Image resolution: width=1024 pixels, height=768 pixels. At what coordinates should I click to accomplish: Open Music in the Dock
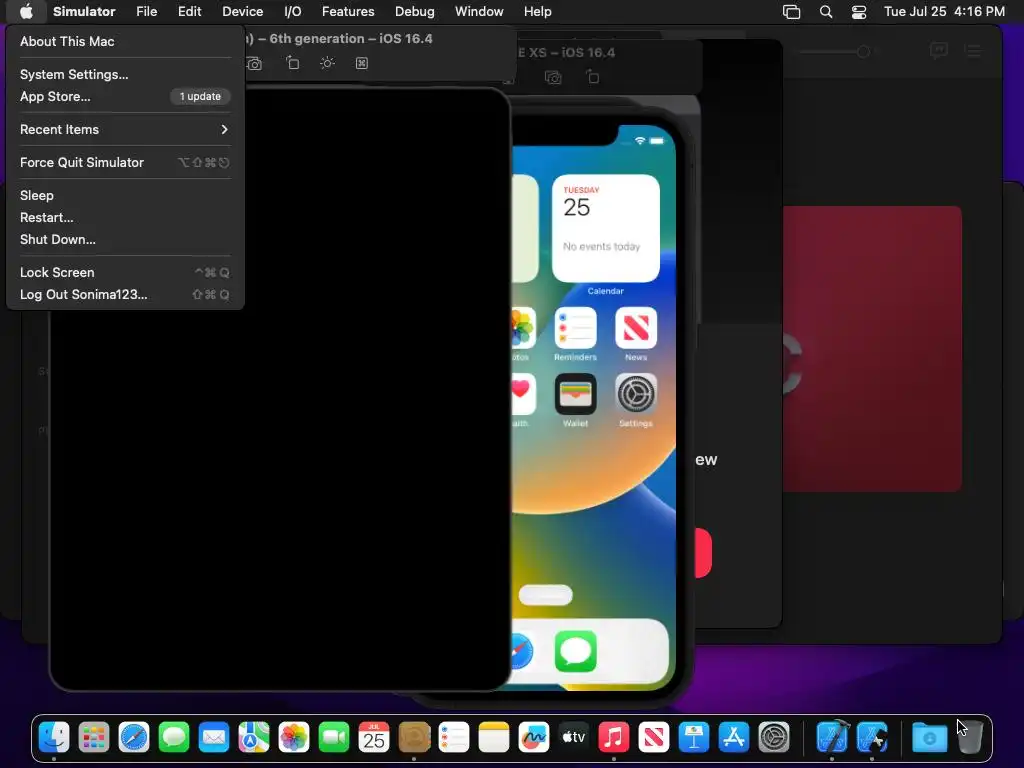[x=614, y=738]
